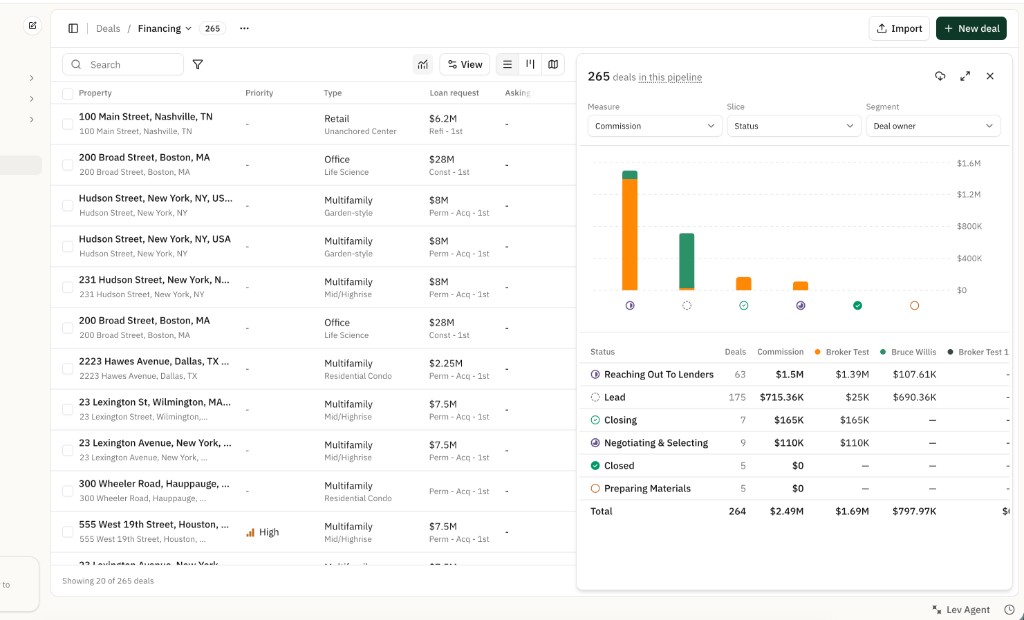1024x620 pixels.
Task: Check the Hudson Street, New York, NY, US... row
Action: (x=67, y=205)
